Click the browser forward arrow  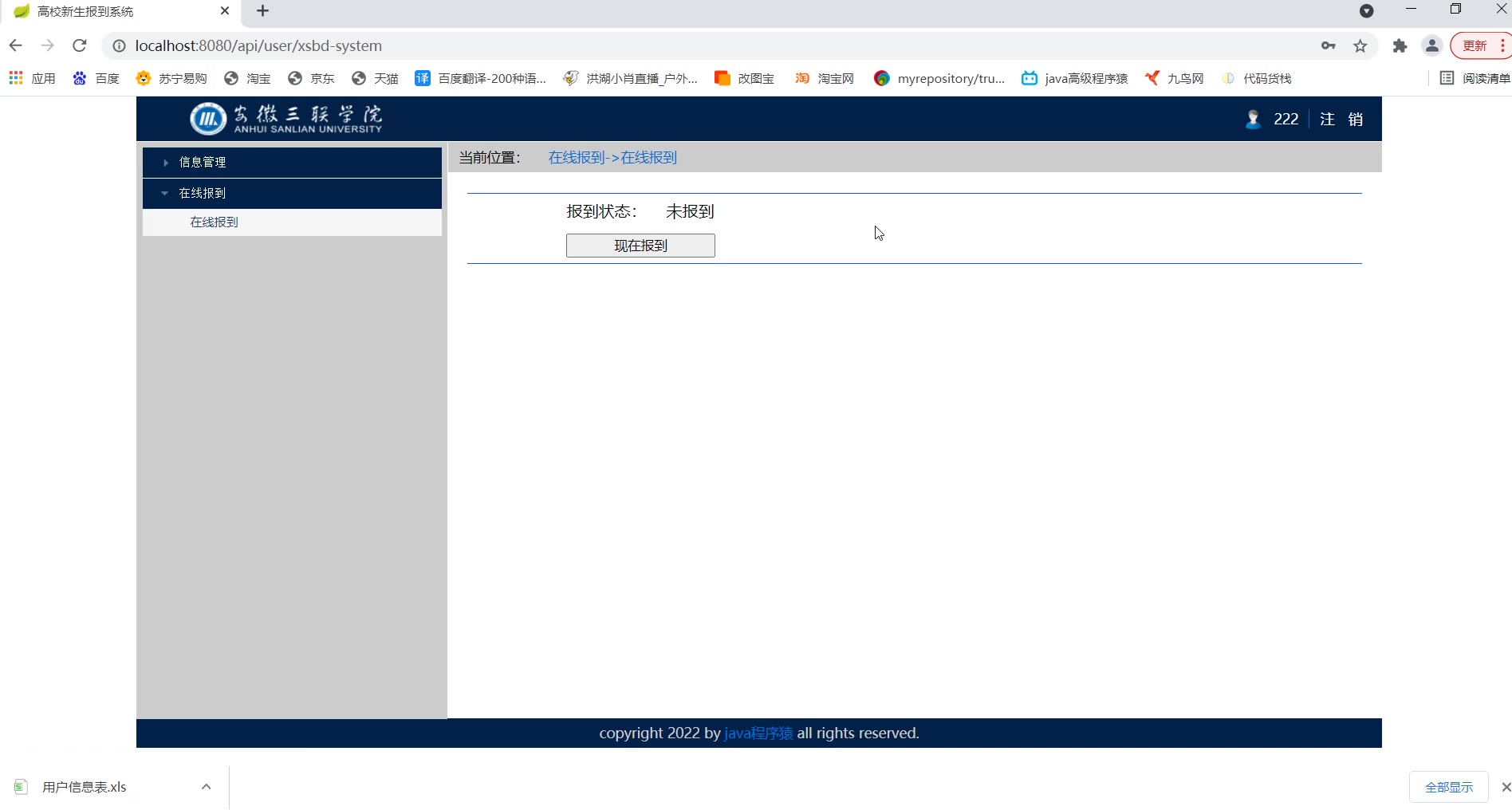48,45
